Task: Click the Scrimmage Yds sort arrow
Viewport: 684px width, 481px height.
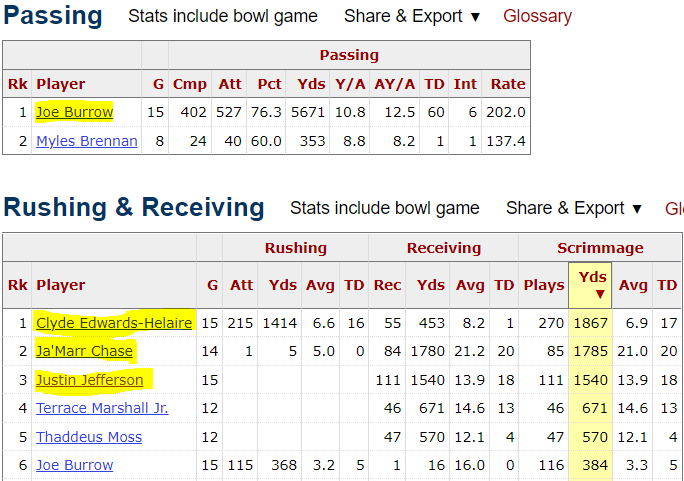Action: click(600, 294)
